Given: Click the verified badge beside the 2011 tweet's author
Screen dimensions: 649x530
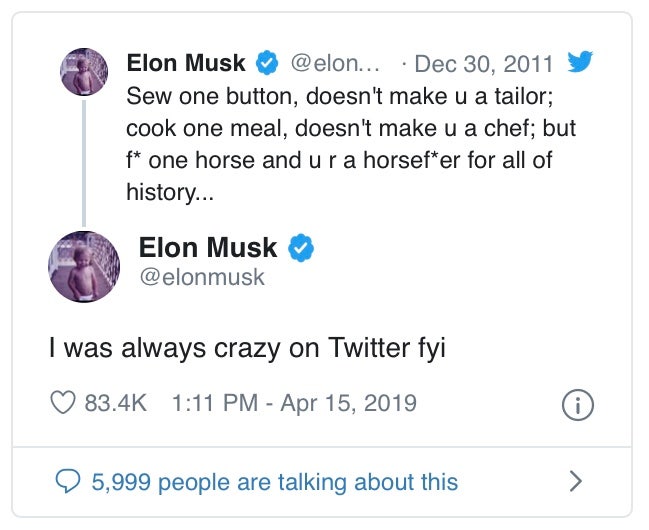Looking at the screenshot, I should 267,64.
